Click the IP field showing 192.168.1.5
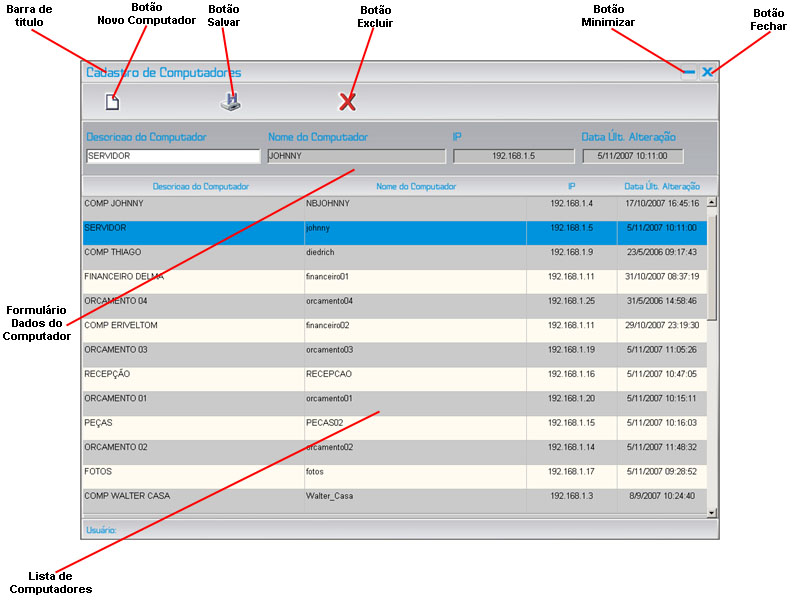 click(514, 156)
